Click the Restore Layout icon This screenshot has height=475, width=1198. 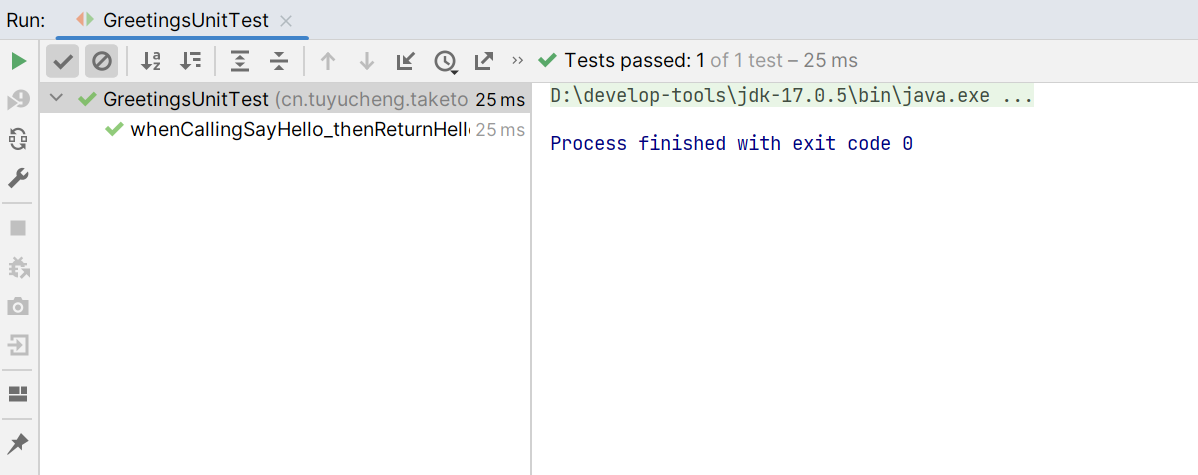(x=18, y=394)
